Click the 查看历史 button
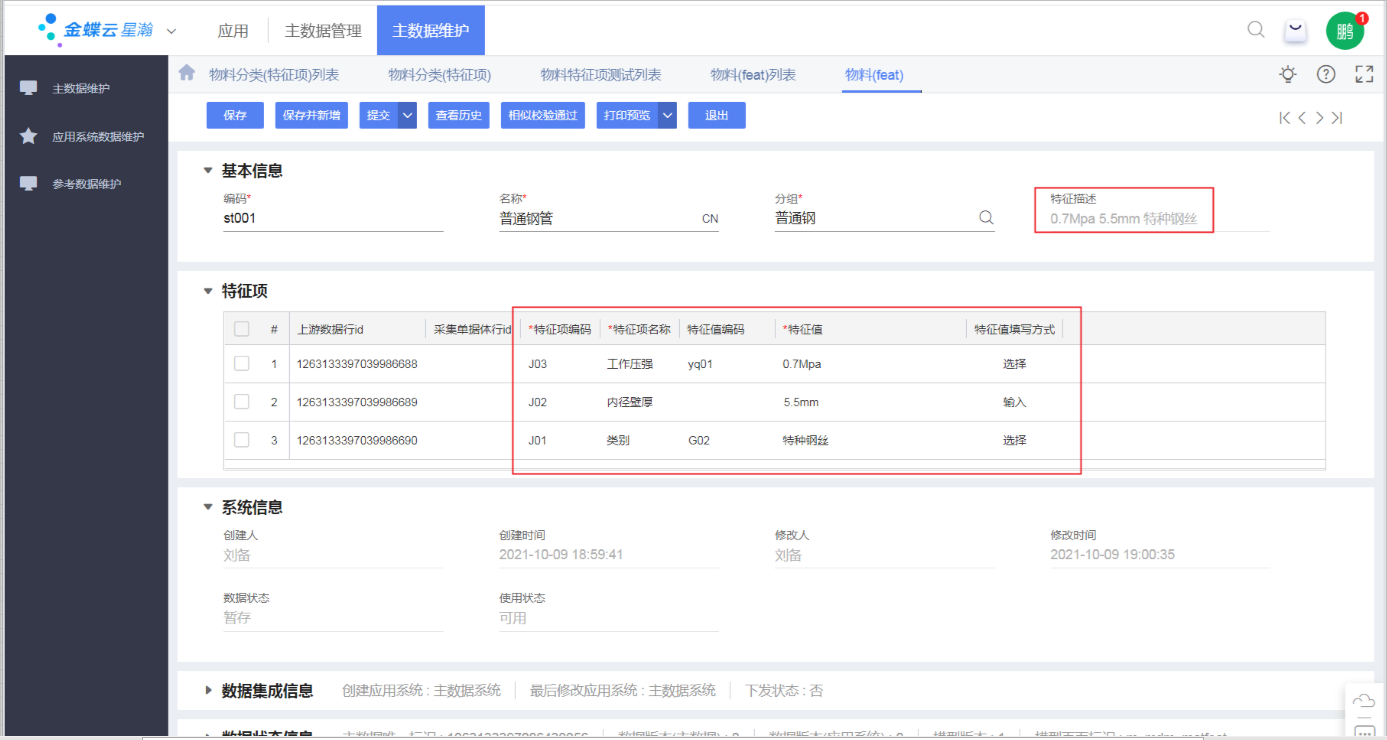Image resolution: width=1387 pixels, height=740 pixels. pyautogui.click(x=459, y=115)
